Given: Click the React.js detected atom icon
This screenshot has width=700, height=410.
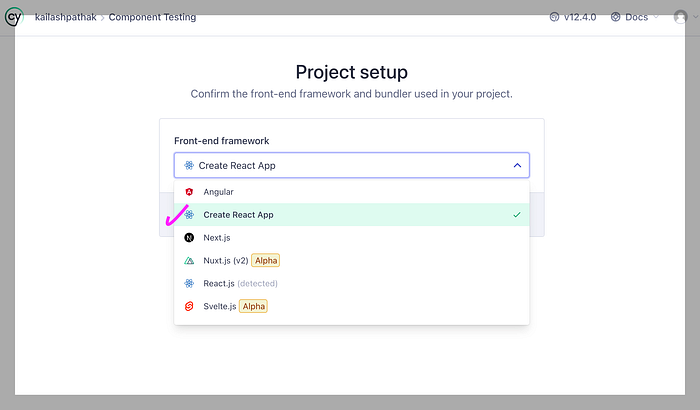Looking at the screenshot, I should click(189, 283).
